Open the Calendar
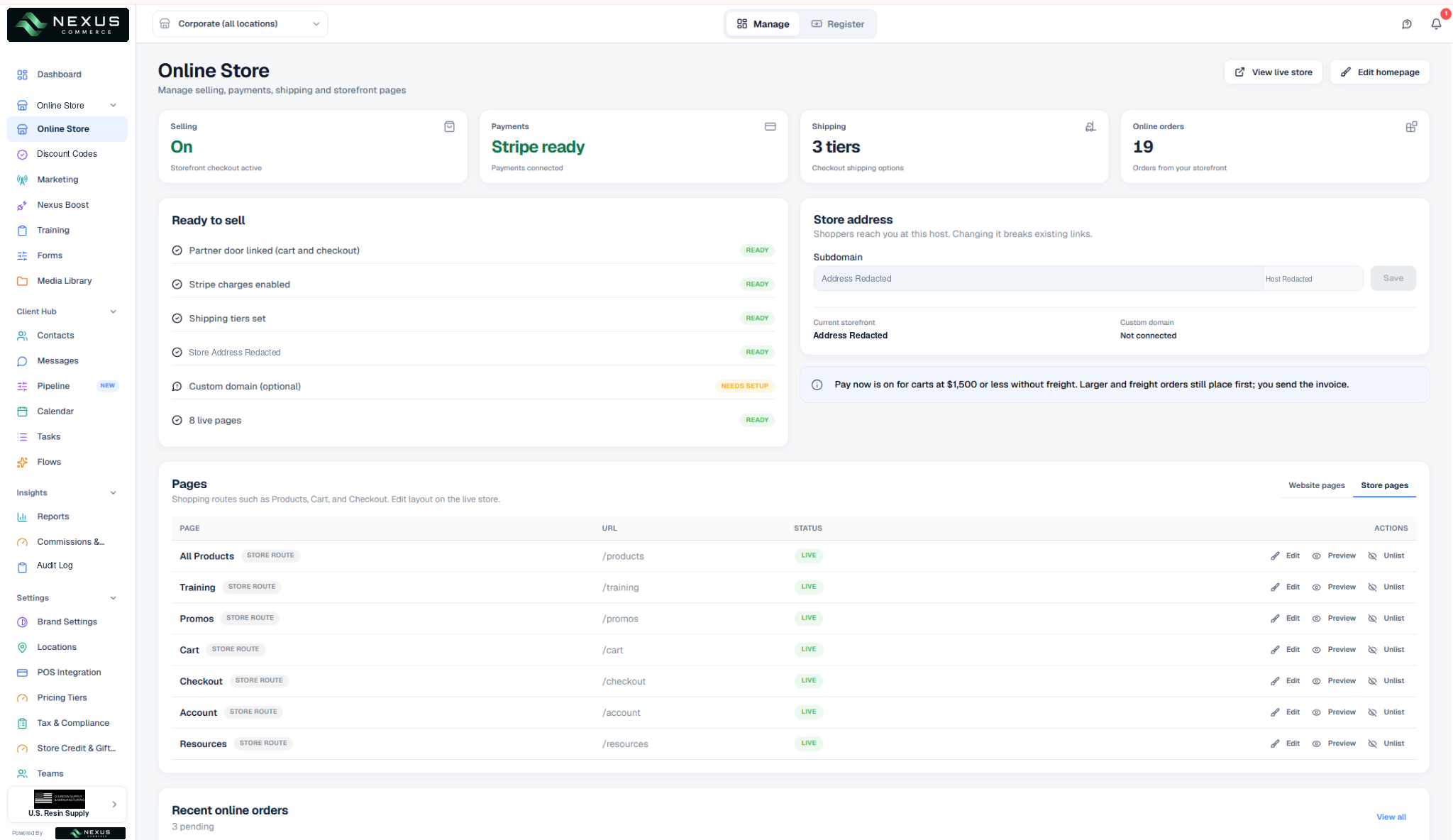Viewport: 1453px width, 840px height. click(55, 411)
